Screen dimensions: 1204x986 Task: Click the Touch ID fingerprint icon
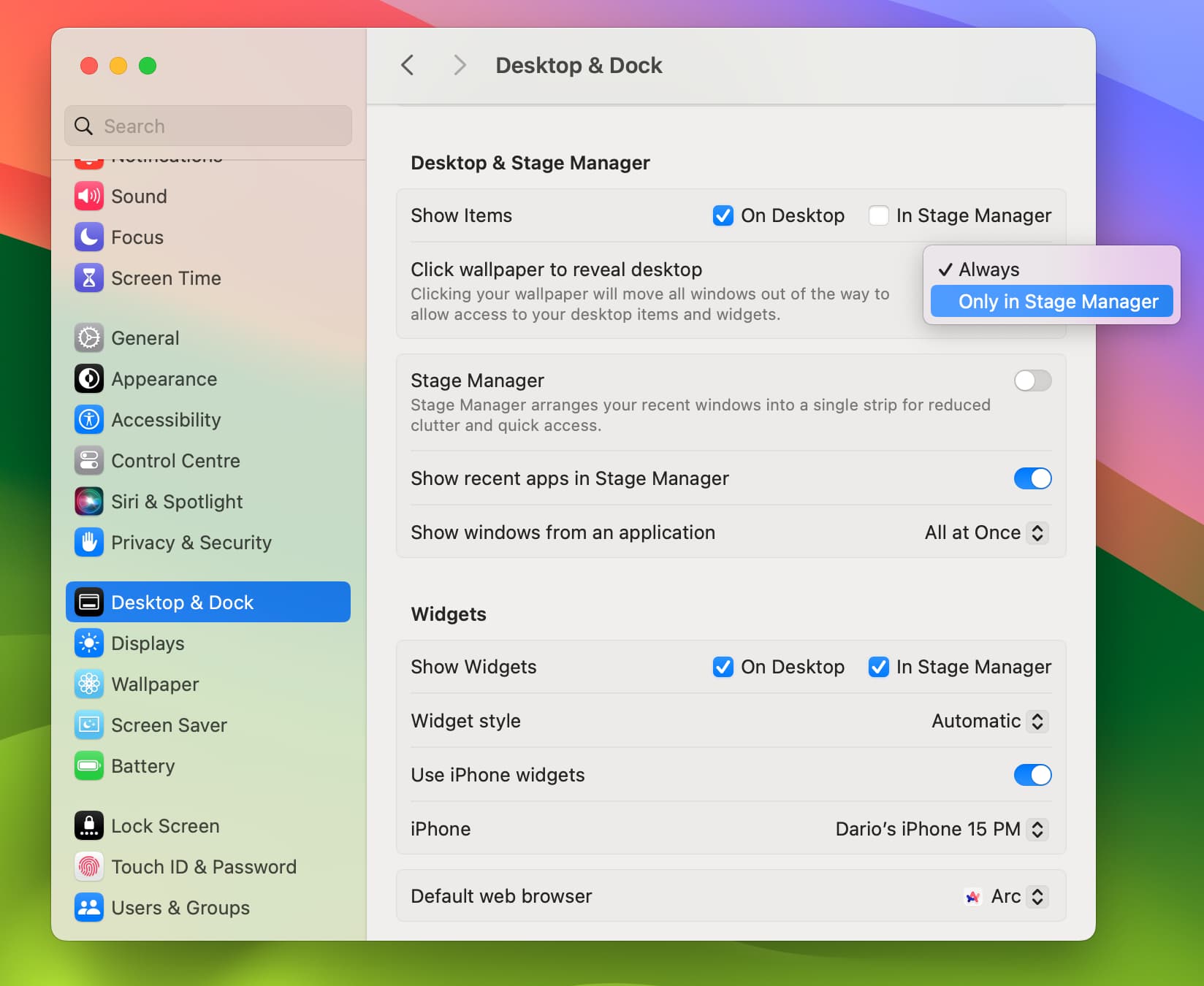[x=89, y=867]
